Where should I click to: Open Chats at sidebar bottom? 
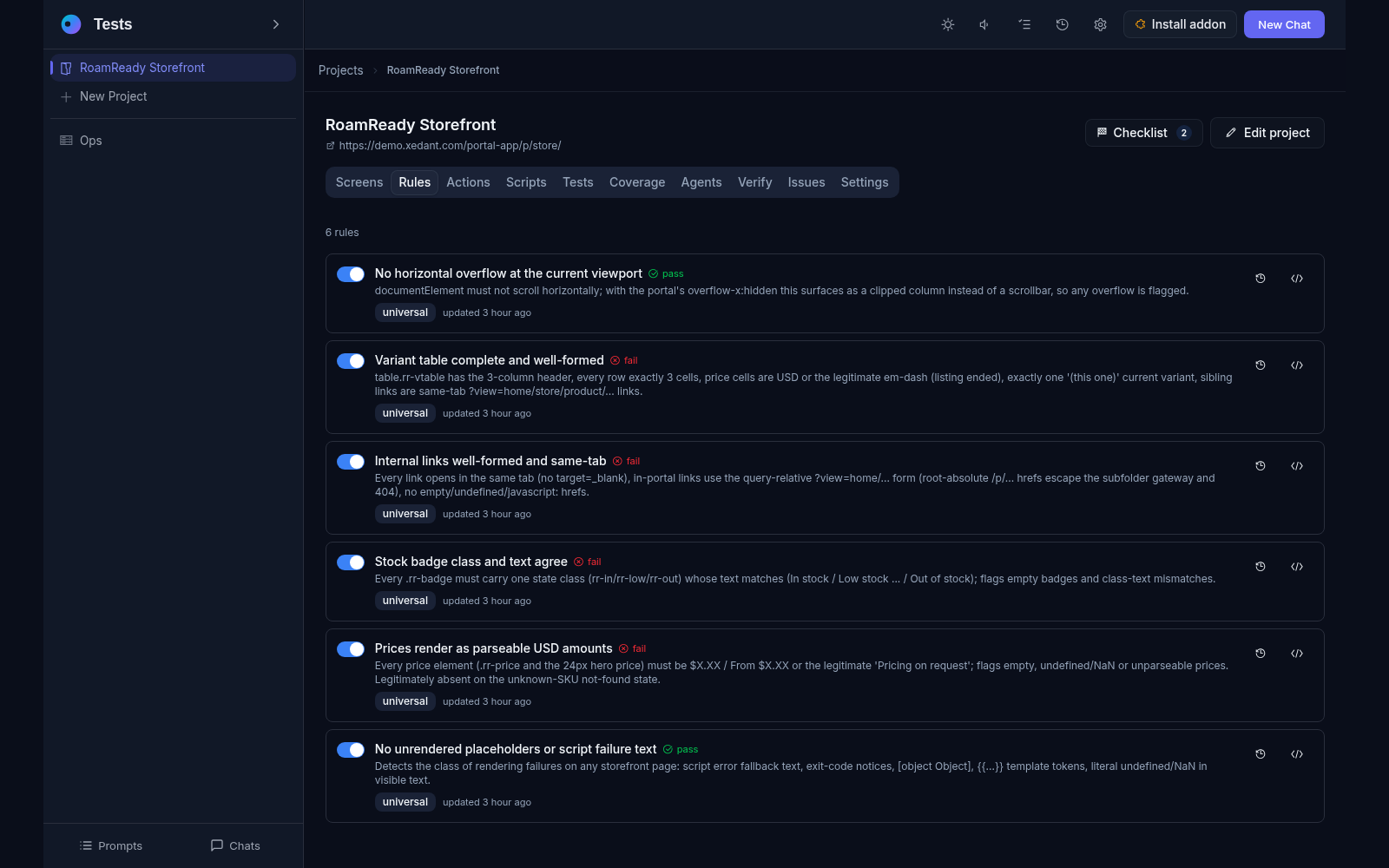point(235,845)
